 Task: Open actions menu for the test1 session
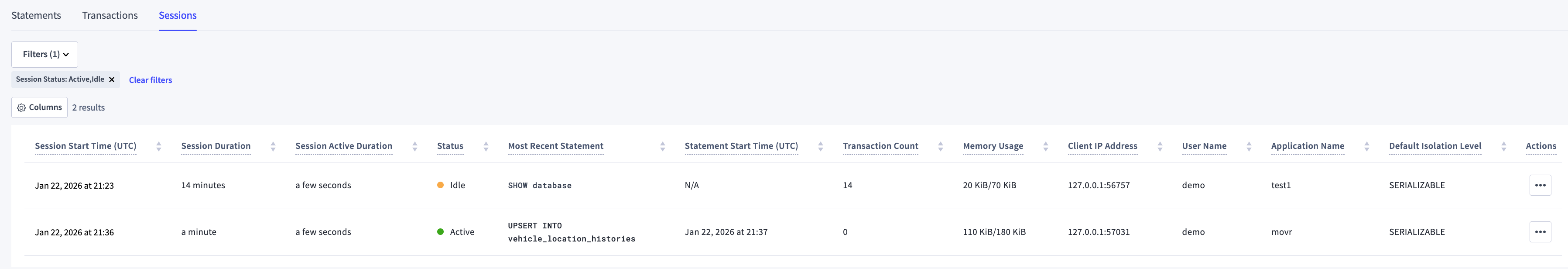point(1539,185)
